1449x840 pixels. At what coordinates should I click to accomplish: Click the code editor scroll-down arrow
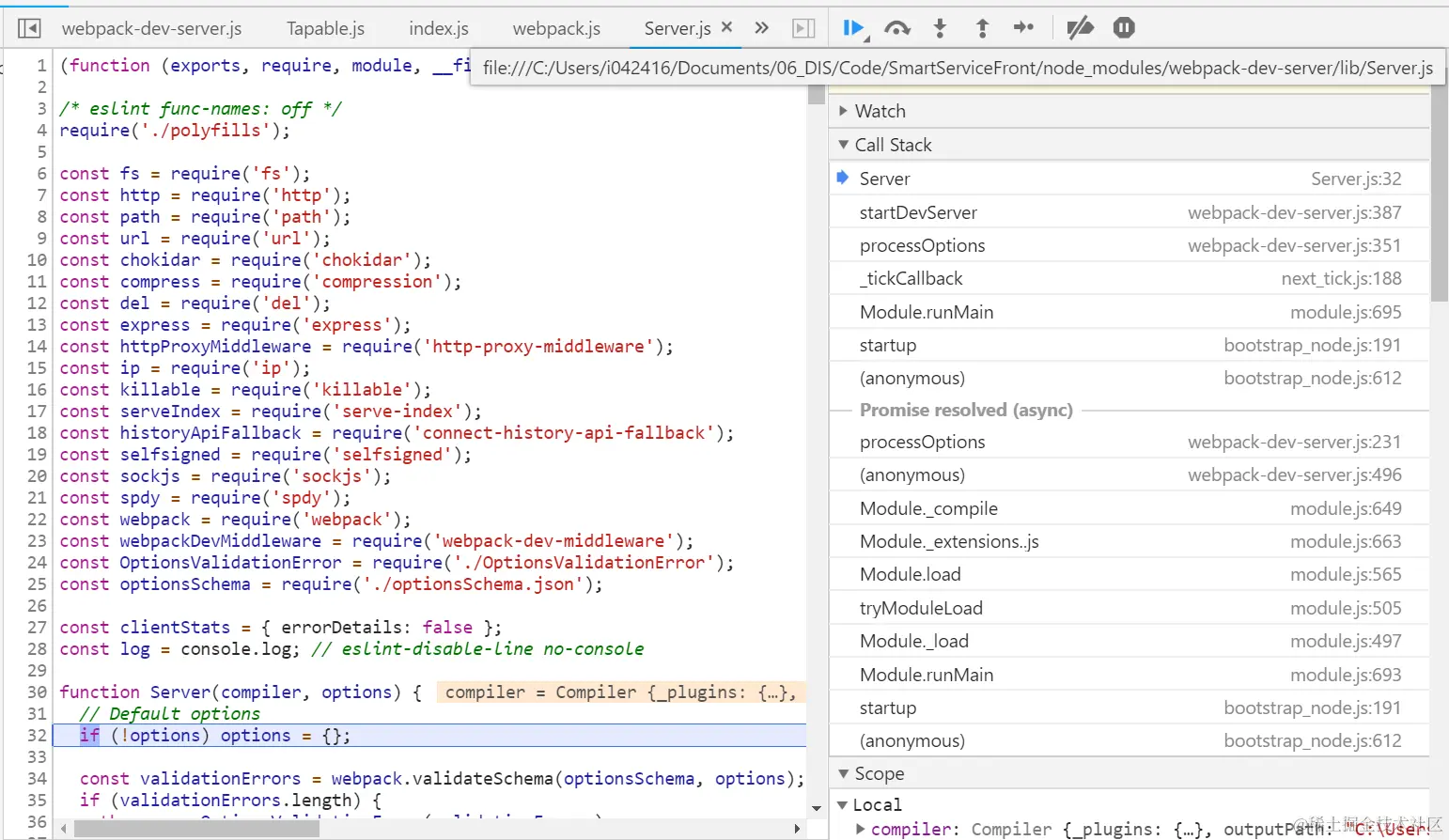[816, 808]
